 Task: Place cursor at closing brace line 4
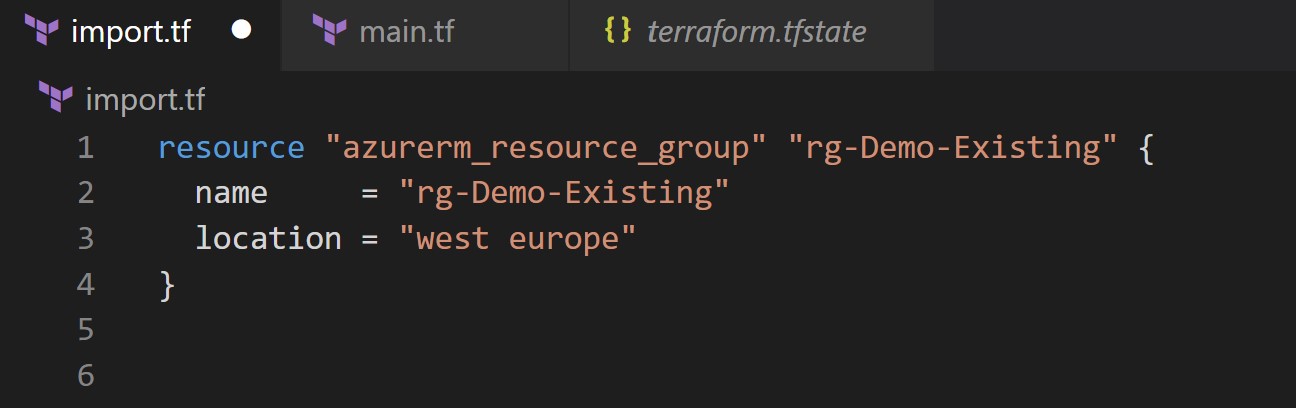click(167, 285)
